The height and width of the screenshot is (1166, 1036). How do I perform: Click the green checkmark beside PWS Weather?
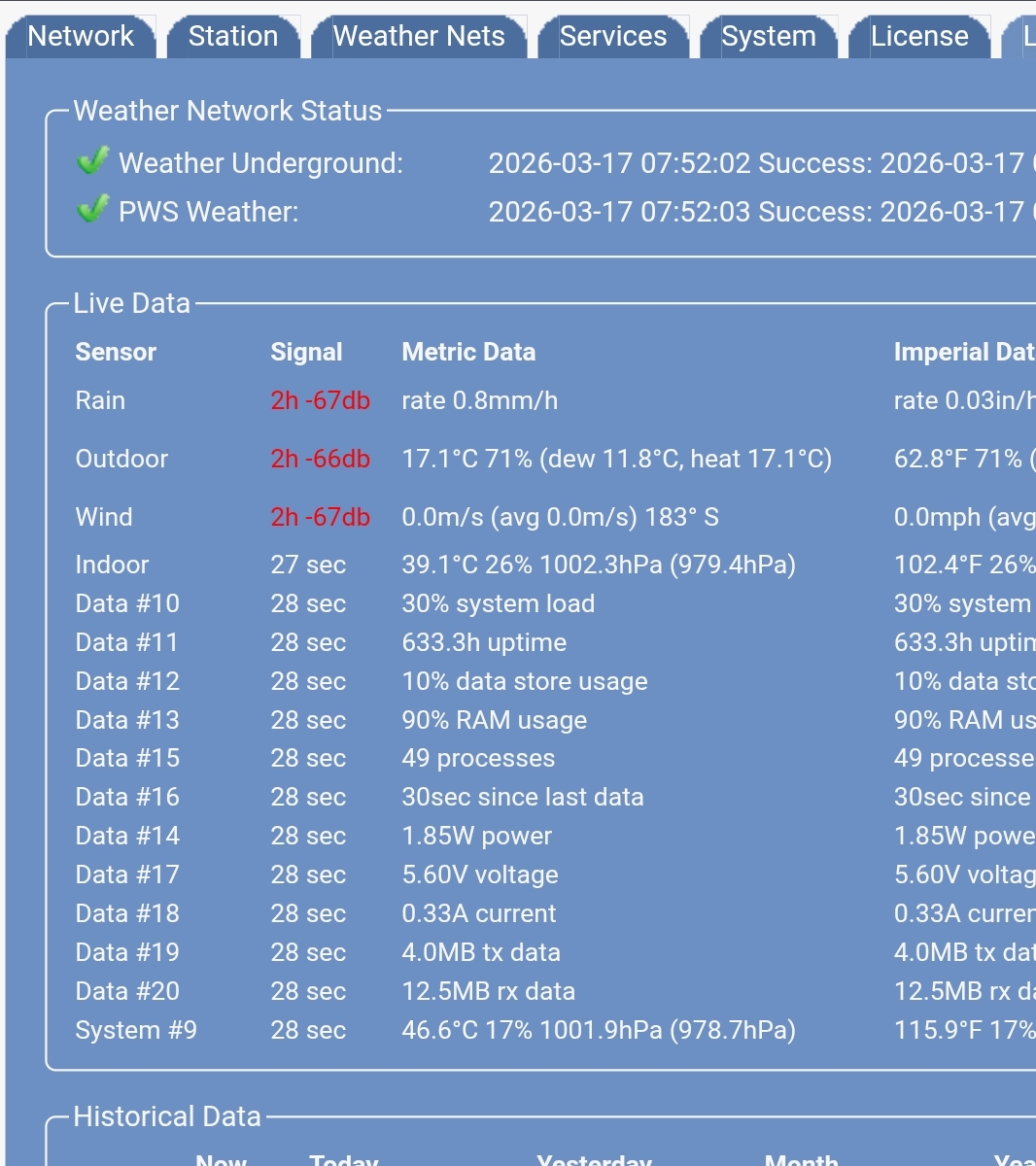tap(93, 210)
